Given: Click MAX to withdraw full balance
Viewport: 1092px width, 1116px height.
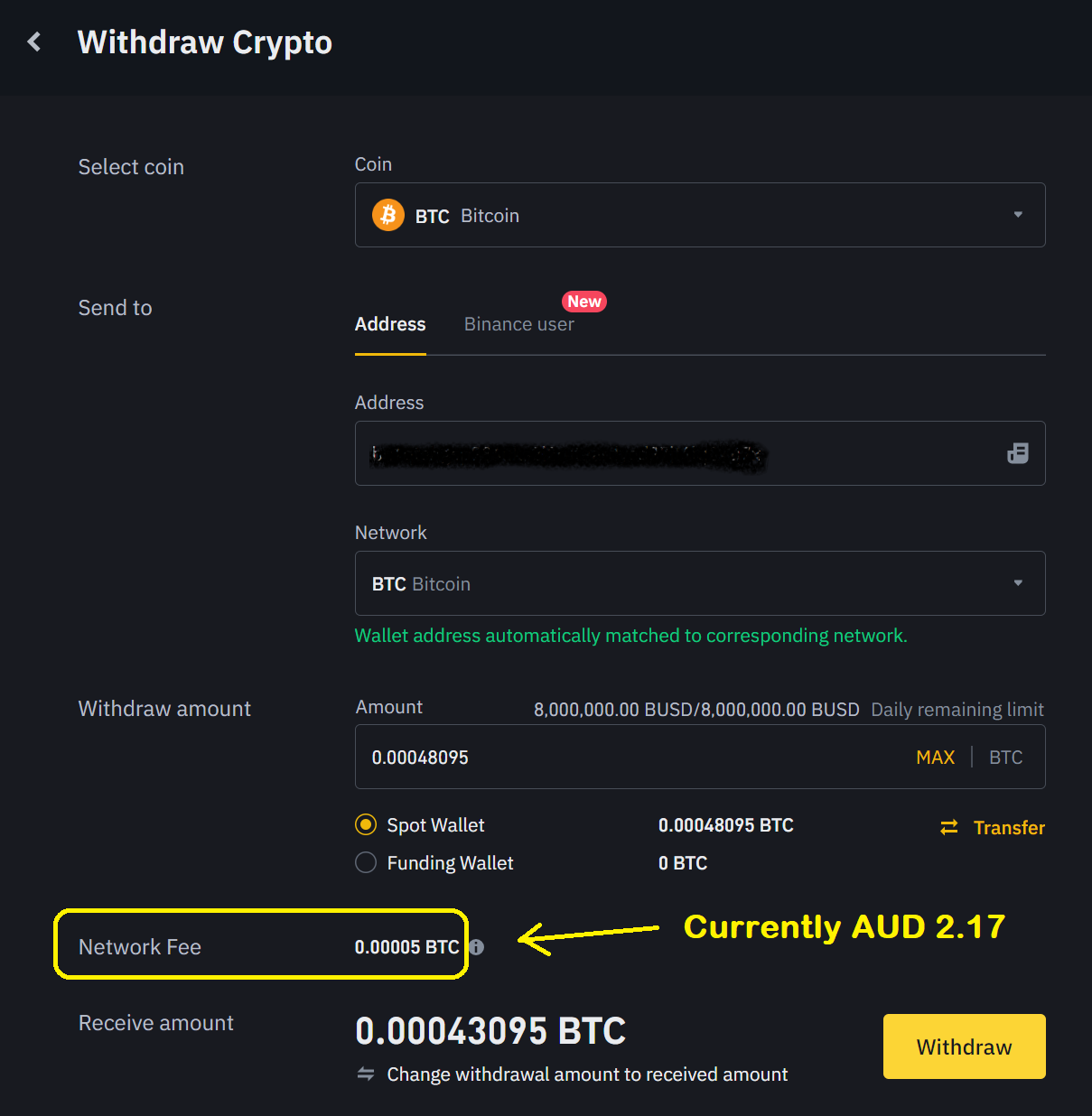Looking at the screenshot, I should pos(935,757).
